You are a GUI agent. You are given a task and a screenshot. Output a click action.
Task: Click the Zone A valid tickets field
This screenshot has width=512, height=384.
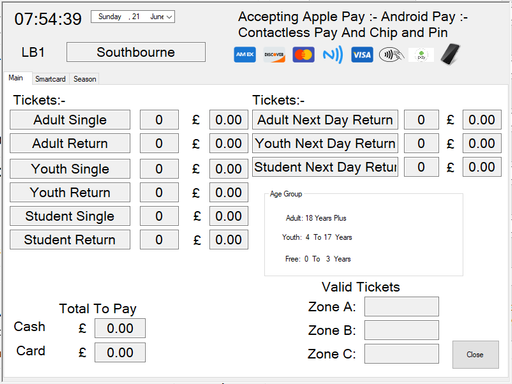pyautogui.click(x=401, y=306)
